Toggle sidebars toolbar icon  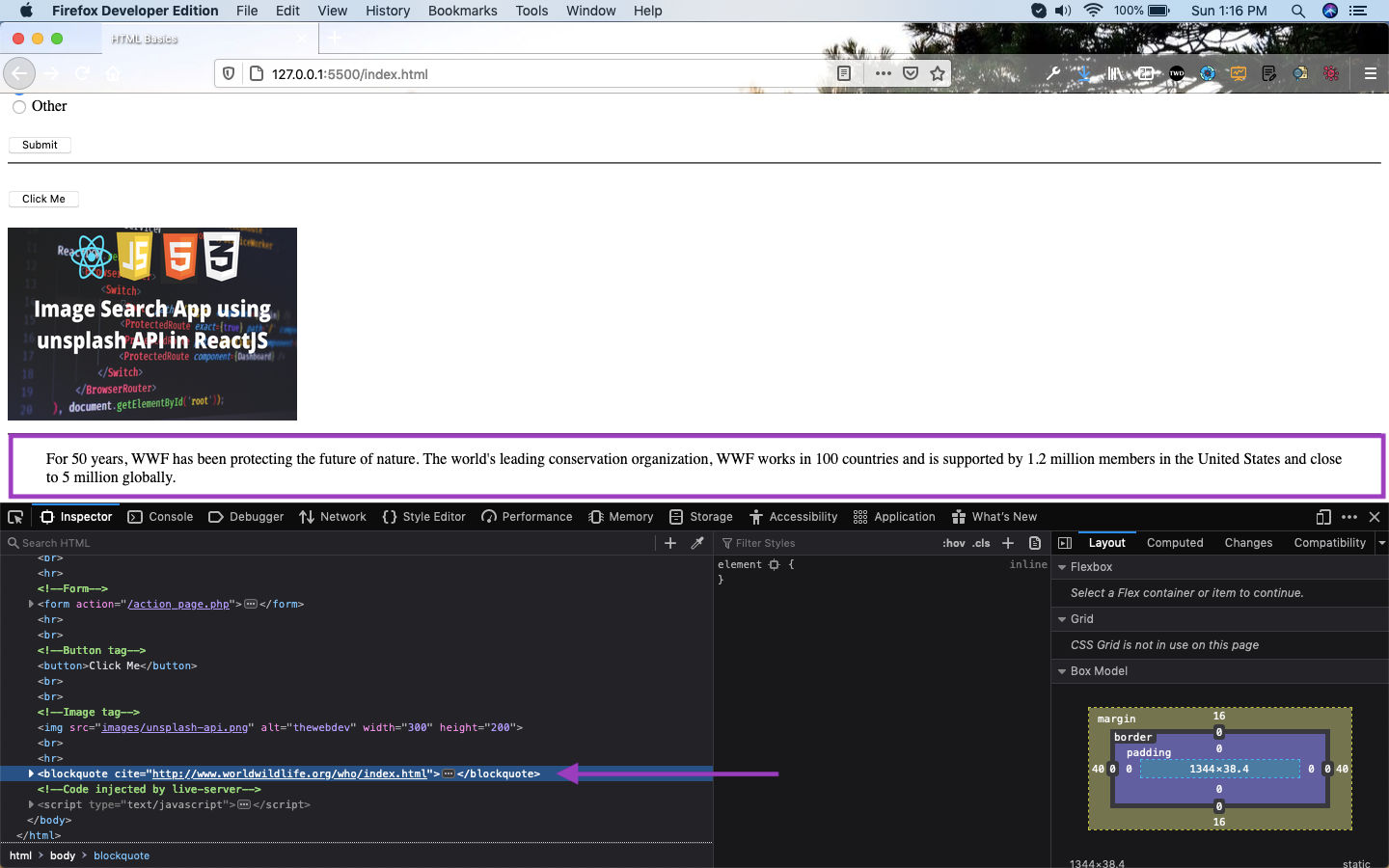(1146, 73)
